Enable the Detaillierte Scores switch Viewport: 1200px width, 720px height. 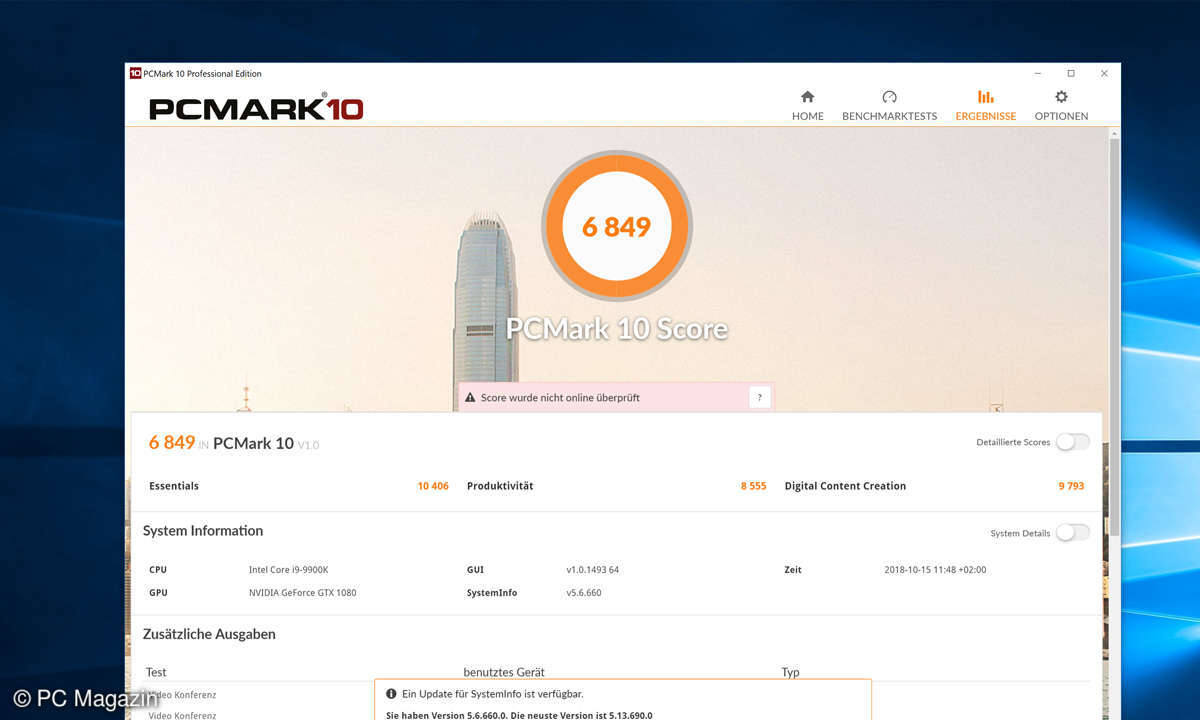[1073, 442]
